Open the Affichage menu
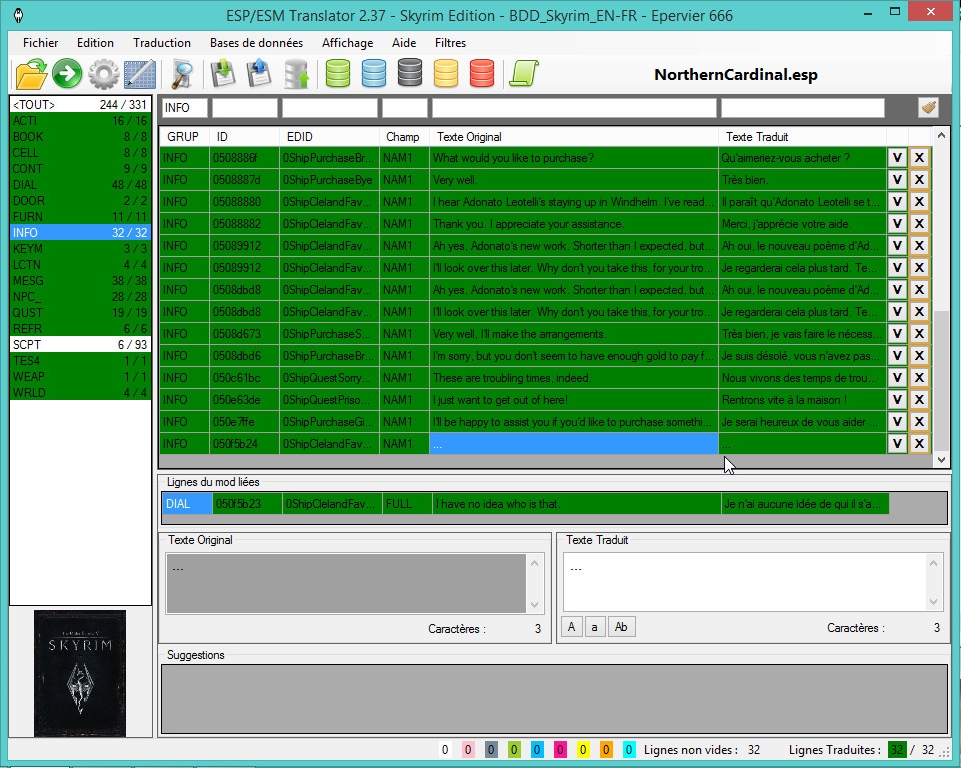961x768 pixels. tap(348, 43)
